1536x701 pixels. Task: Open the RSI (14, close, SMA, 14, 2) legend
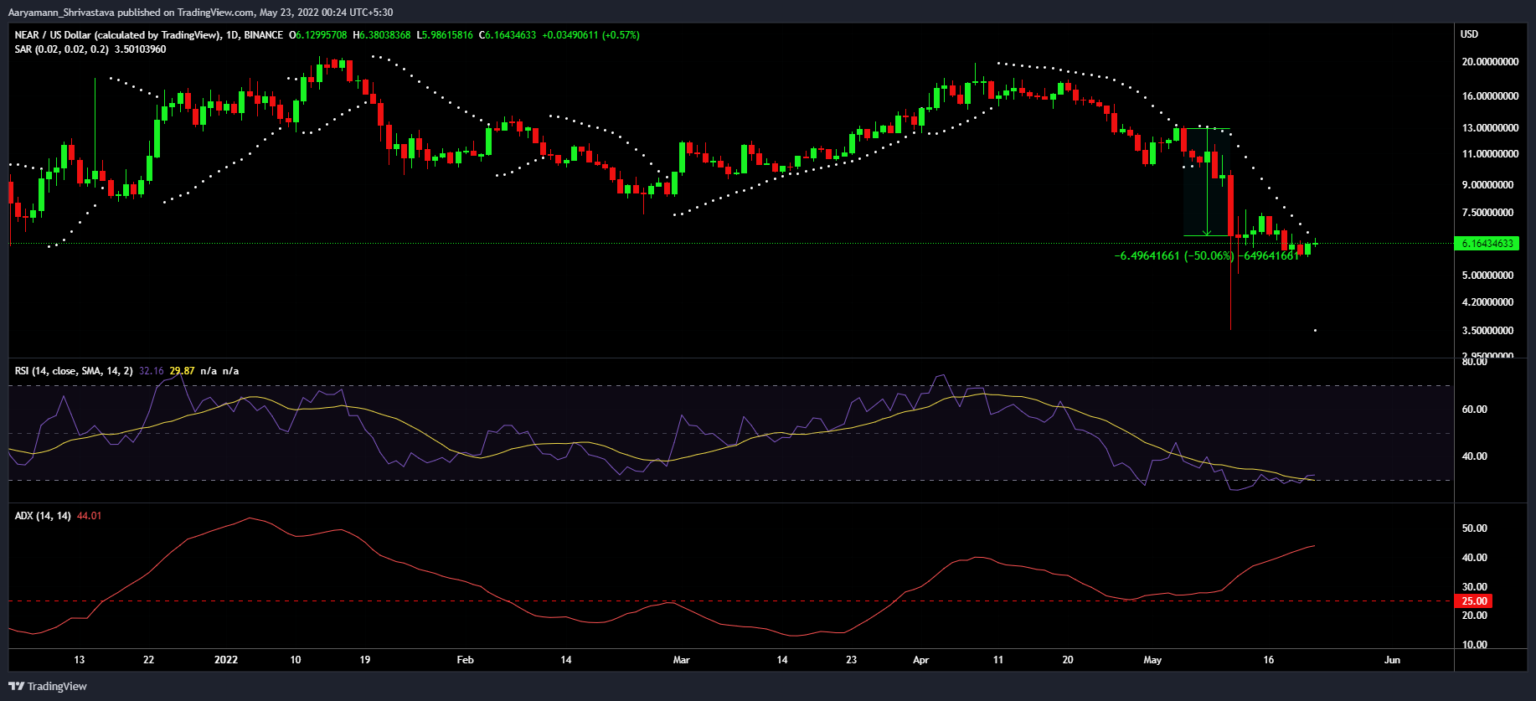[75, 371]
